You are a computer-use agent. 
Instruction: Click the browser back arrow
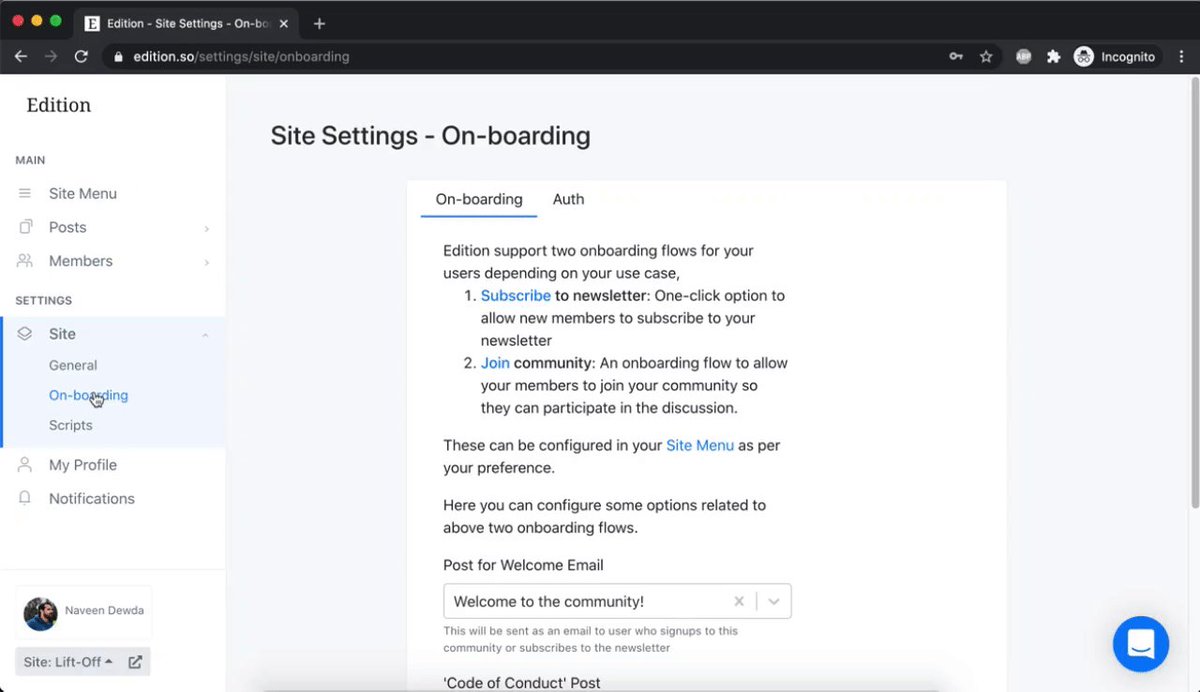tap(20, 57)
